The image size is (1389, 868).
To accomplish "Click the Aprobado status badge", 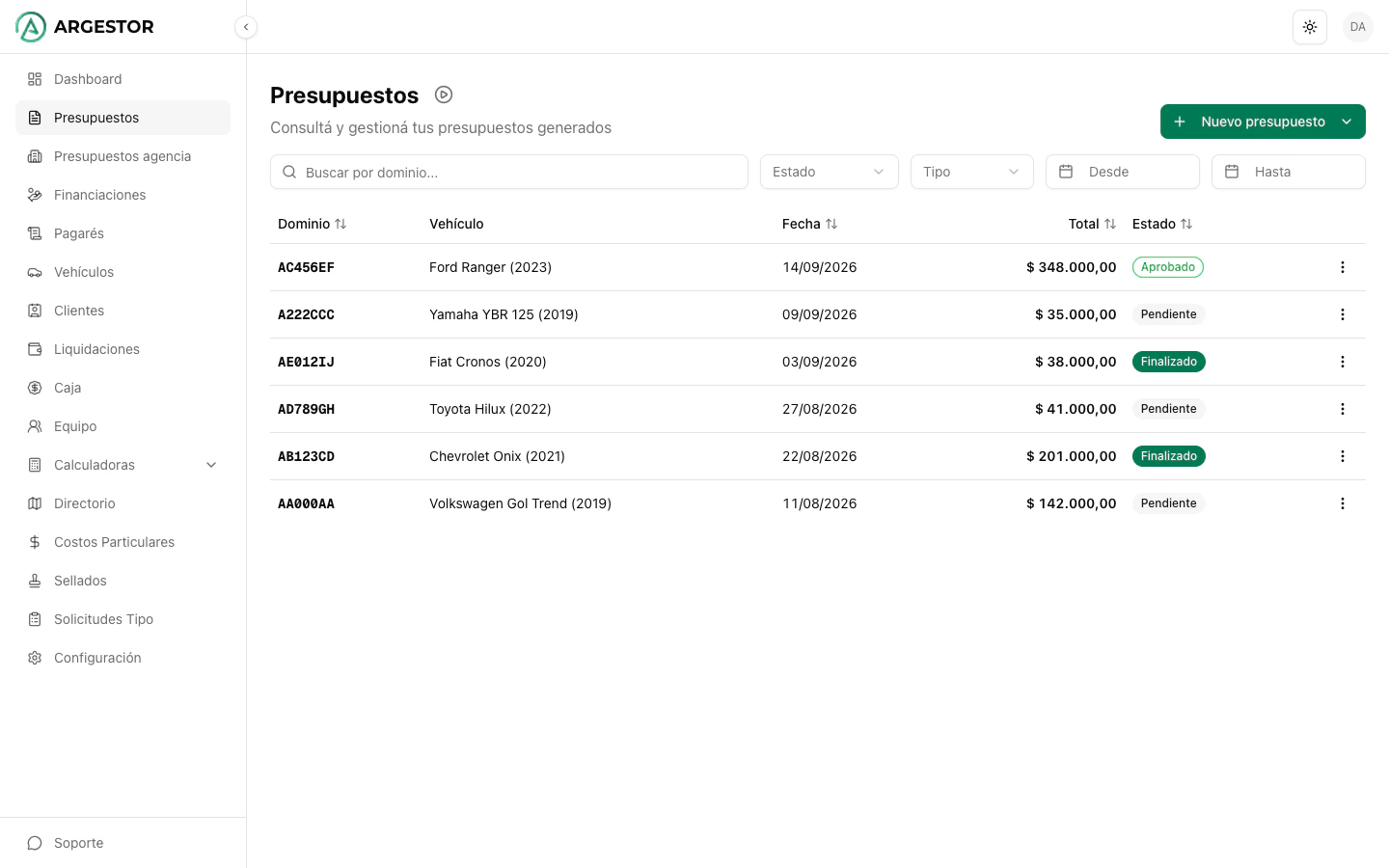I will 1168,267.
